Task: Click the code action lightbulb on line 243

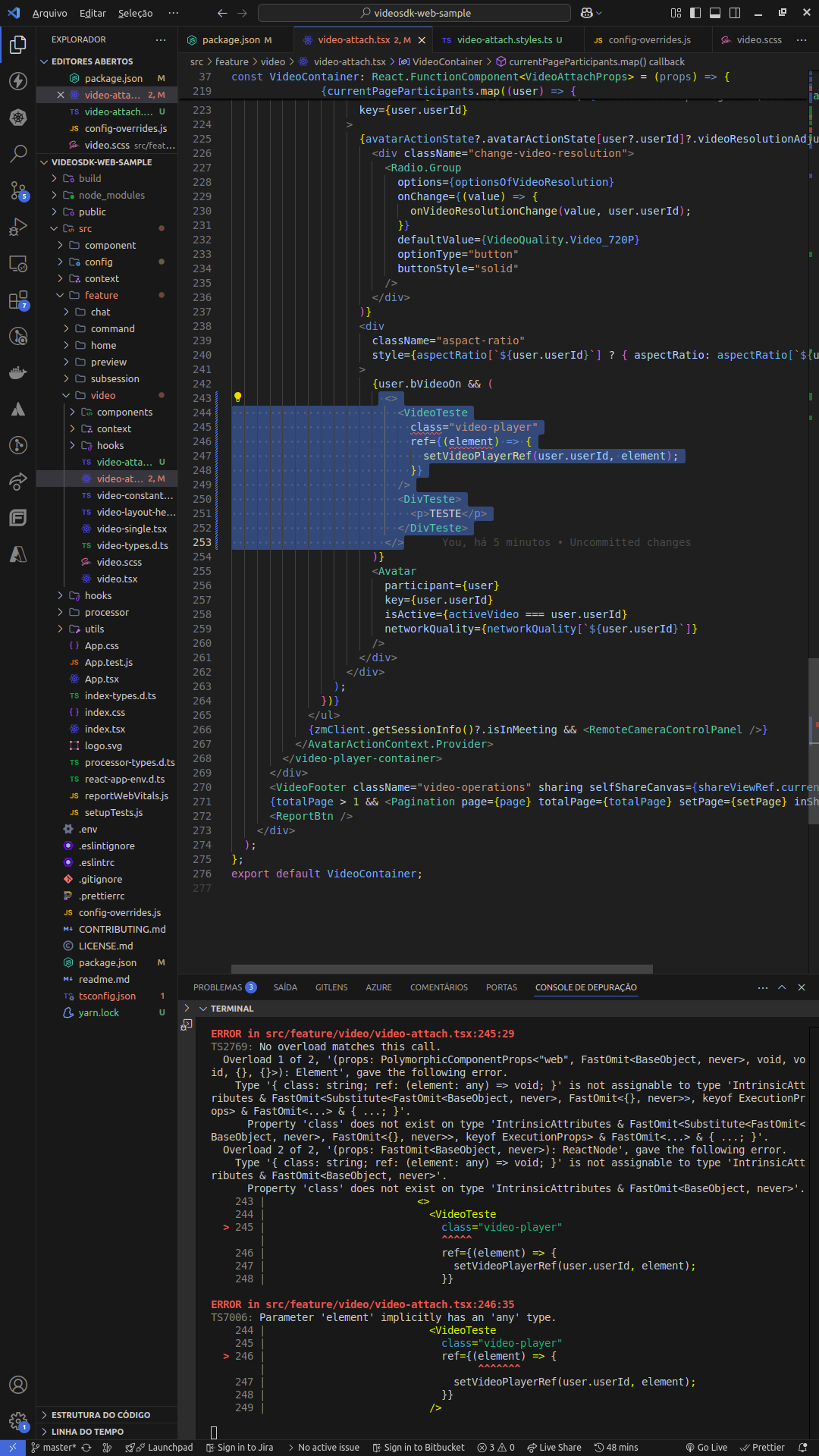Action: 237,397
